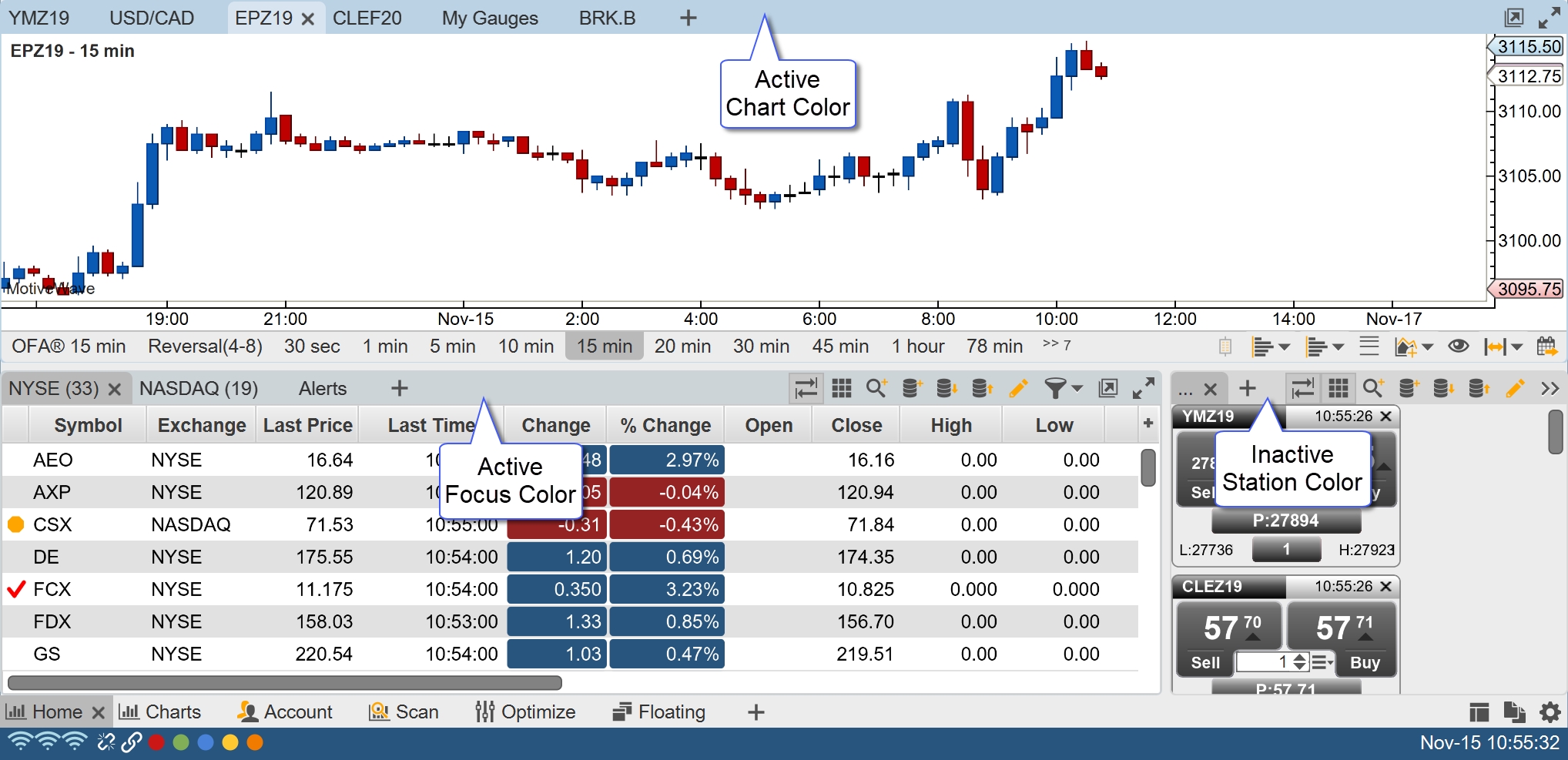Open the layout icon left of the copy icon at bottom right
The width and height of the screenshot is (1568, 760).
tap(1479, 712)
